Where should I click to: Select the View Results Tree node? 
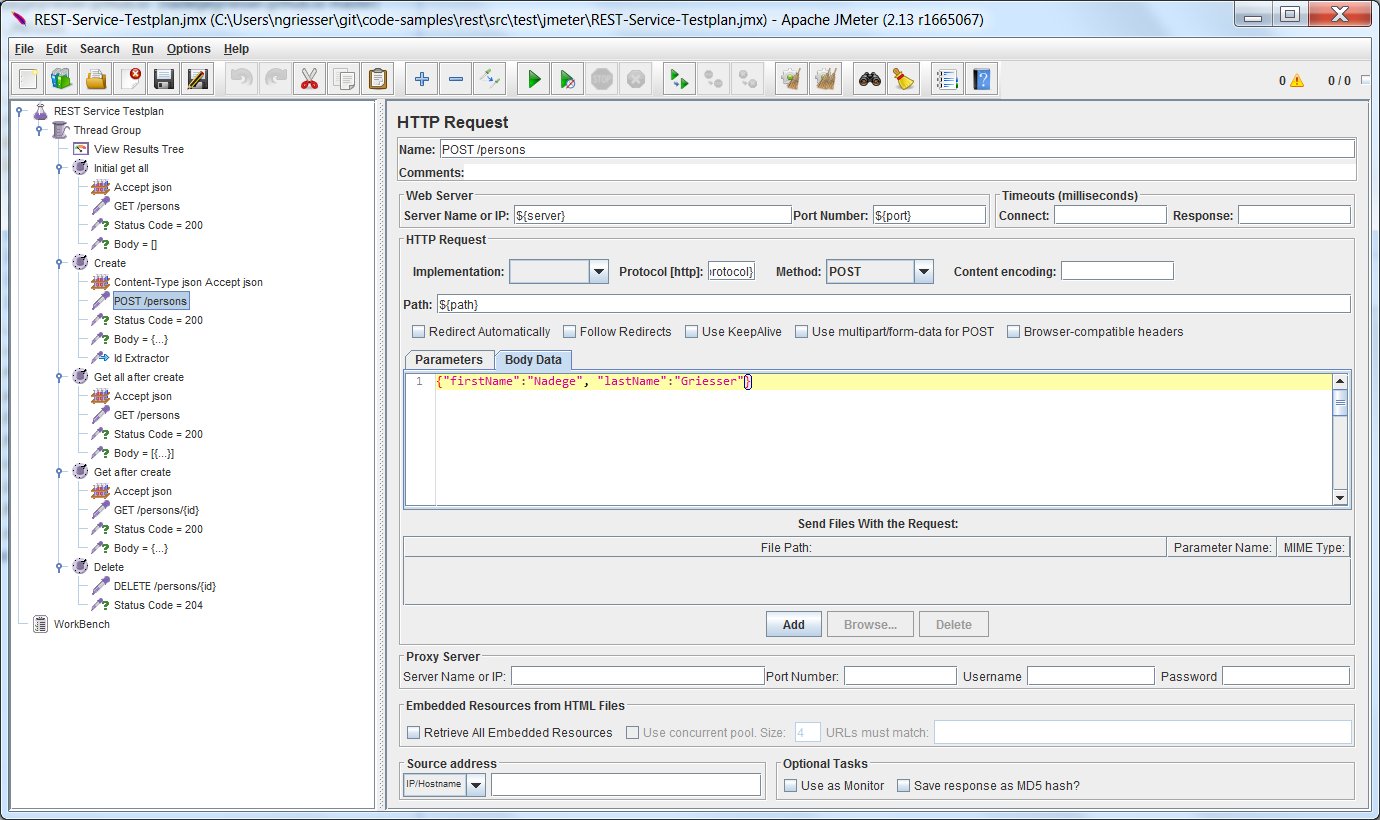click(x=139, y=149)
